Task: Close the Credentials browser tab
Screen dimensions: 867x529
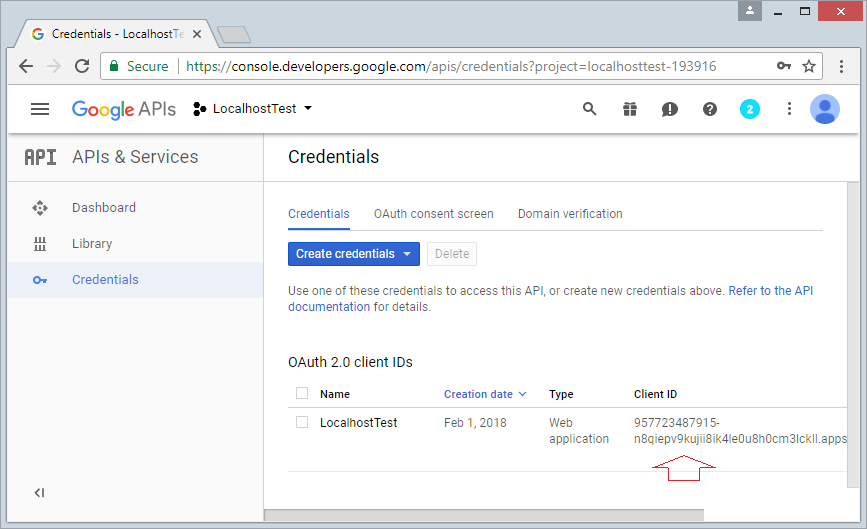Action: coord(197,34)
